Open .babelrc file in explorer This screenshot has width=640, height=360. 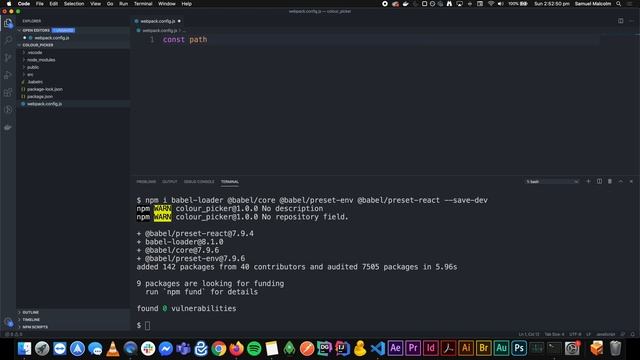(x=35, y=82)
